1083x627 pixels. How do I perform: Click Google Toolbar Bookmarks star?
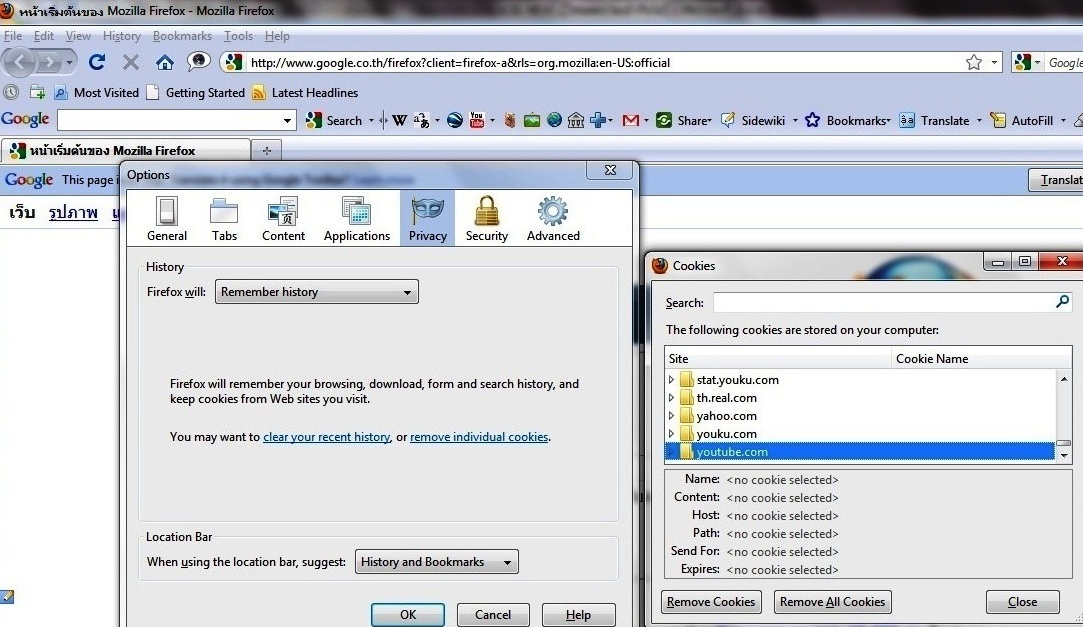pos(812,120)
